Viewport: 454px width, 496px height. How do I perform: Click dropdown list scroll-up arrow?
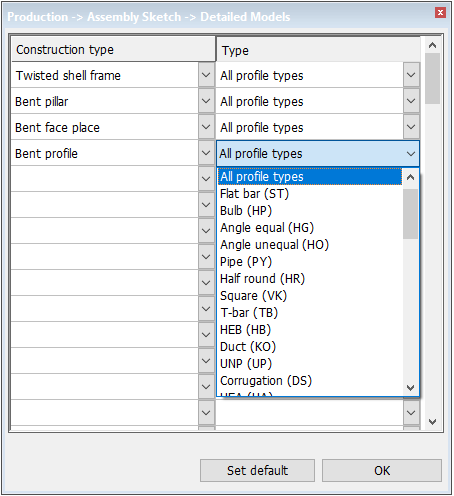click(410, 177)
